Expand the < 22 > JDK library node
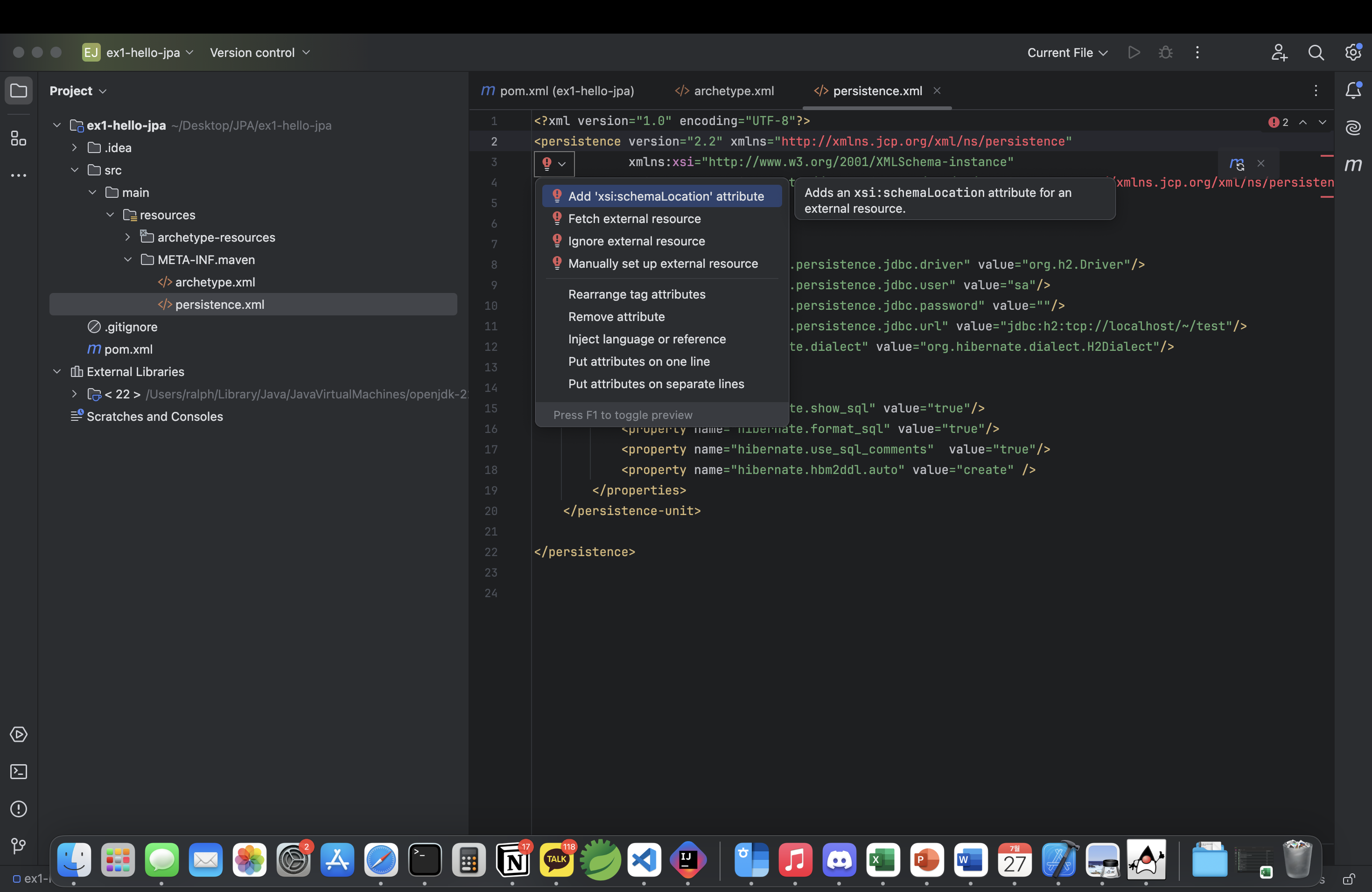Image resolution: width=1372 pixels, height=892 pixels. coord(74,394)
